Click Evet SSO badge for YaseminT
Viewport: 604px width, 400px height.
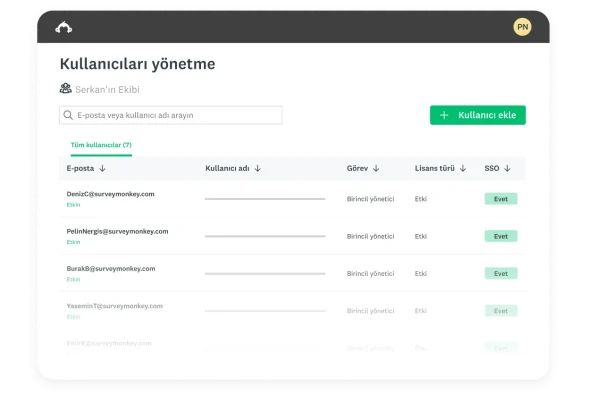[x=501, y=311]
